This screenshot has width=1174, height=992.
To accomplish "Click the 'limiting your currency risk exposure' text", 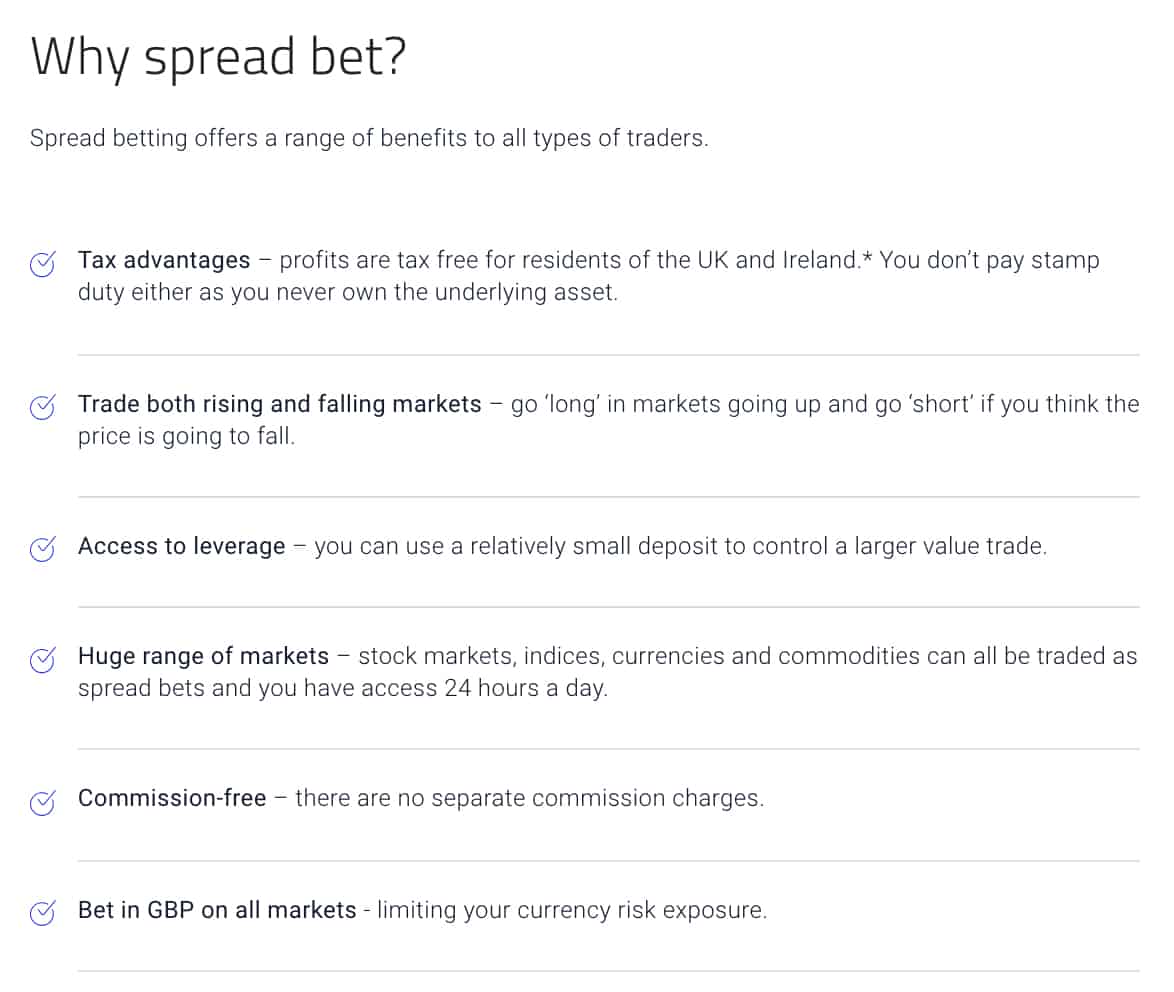I will point(572,911).
